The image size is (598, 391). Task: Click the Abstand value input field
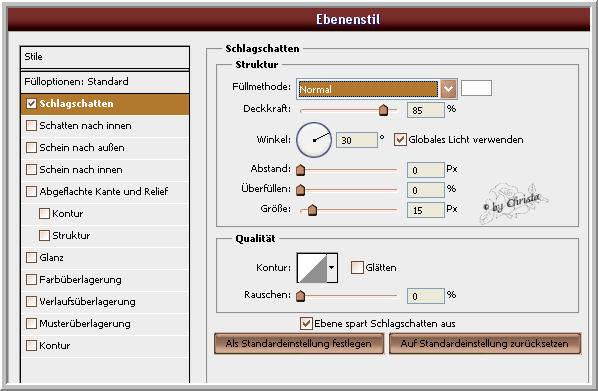[426, 170]
